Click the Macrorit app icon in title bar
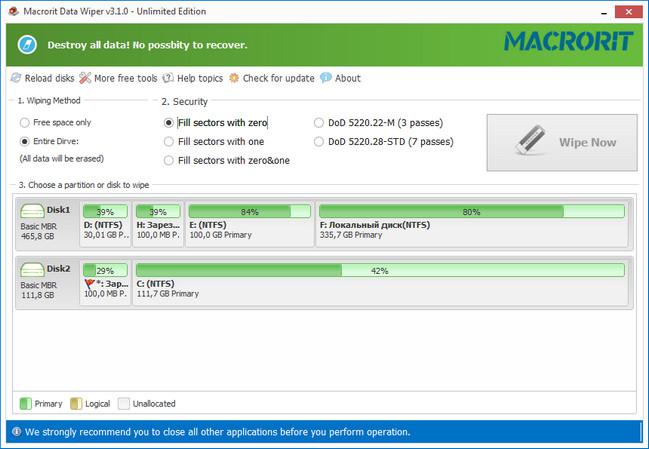Image resolution: width=649 pixels, height=449 pixels. coord(13,11)
